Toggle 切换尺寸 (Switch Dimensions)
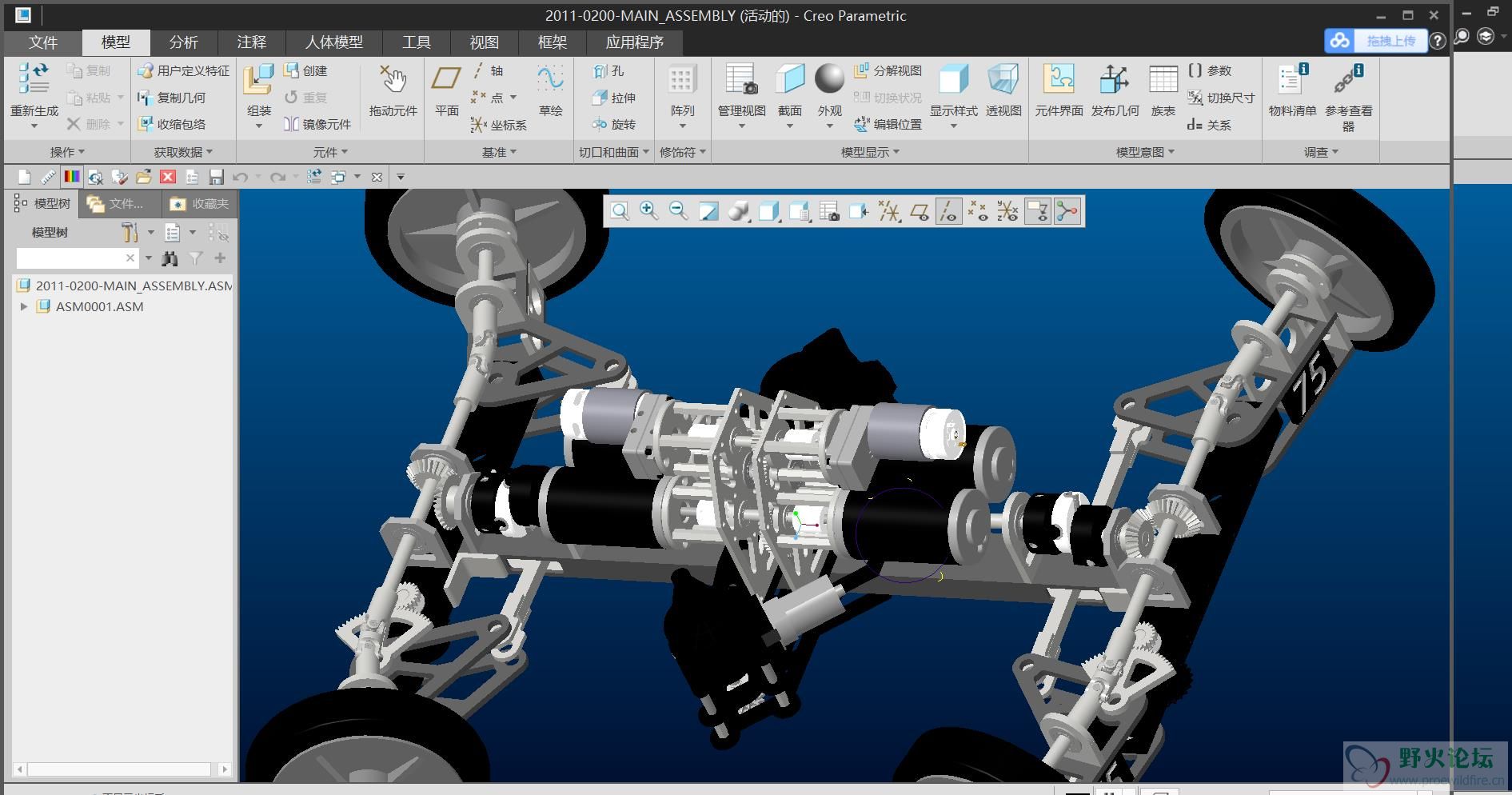 (1221, 98)
